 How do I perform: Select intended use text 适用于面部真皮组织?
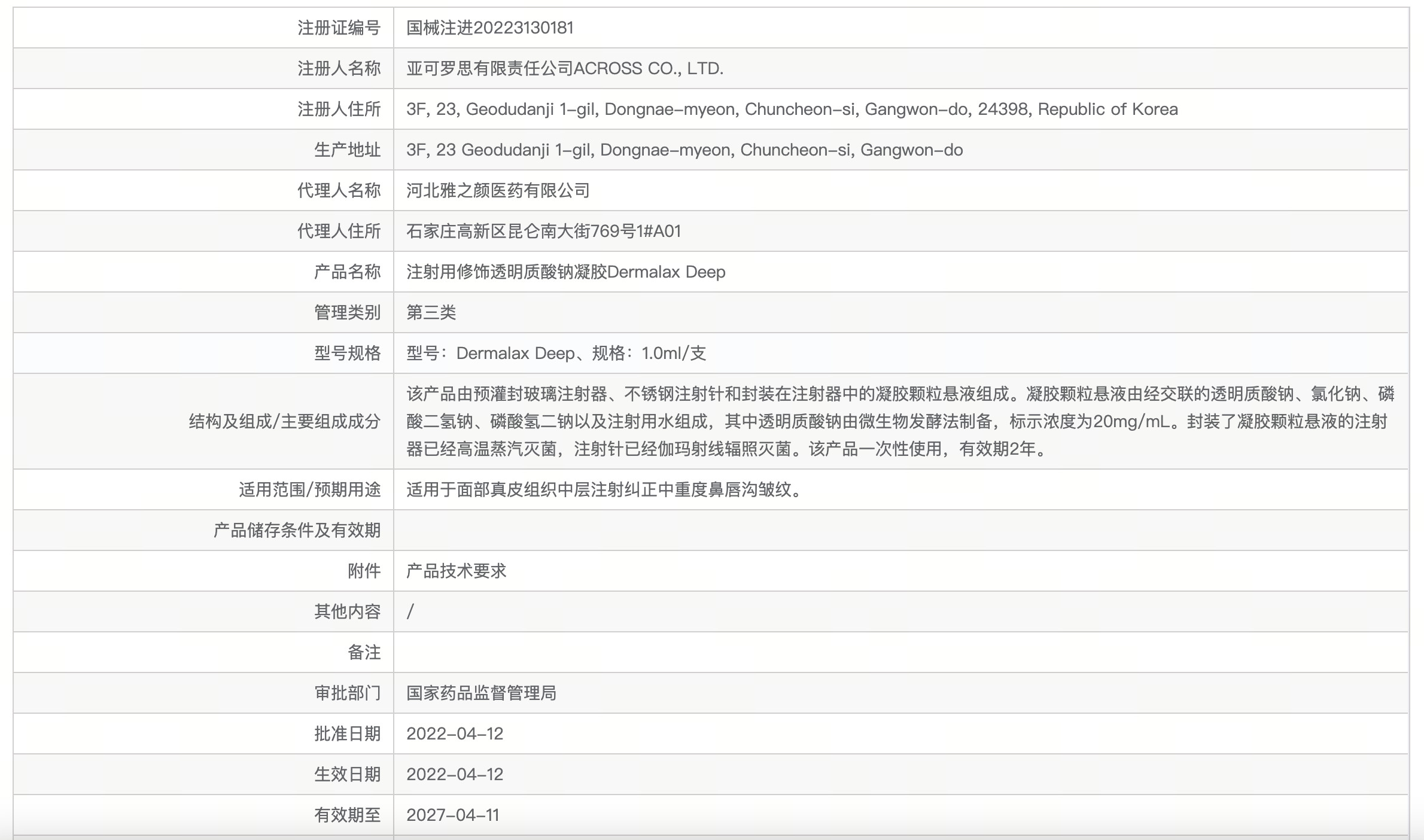pos(604,489)
